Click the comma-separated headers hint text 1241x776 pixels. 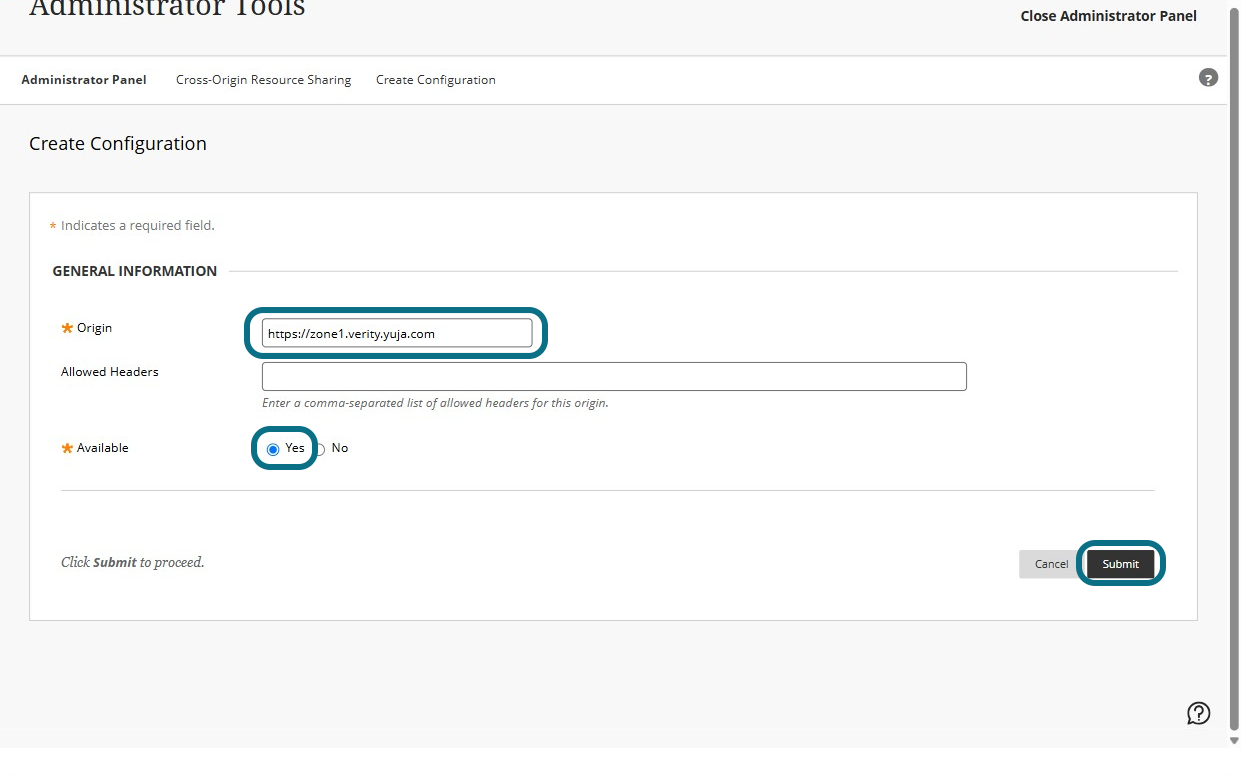point(435,403)
